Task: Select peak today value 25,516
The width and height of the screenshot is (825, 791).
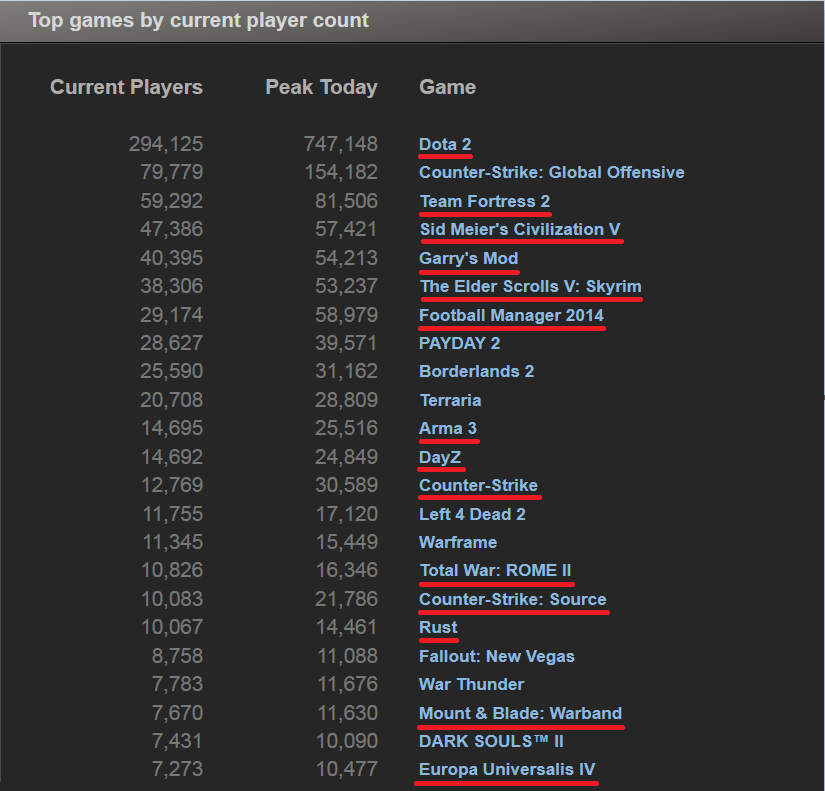Action: pyautogui.click(x=346, y=428)
